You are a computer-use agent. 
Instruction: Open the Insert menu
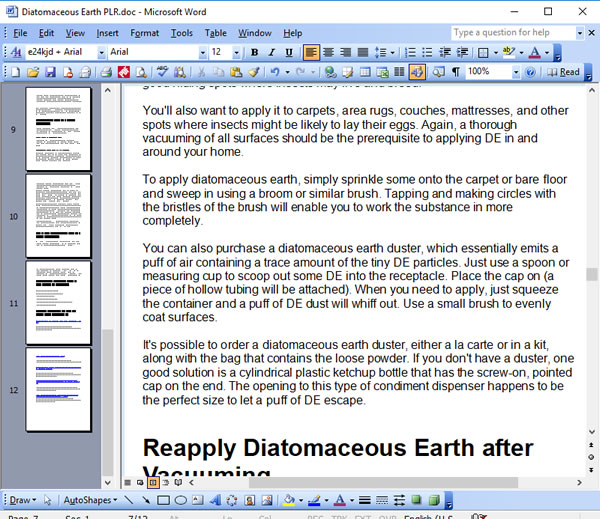point(107,33)
